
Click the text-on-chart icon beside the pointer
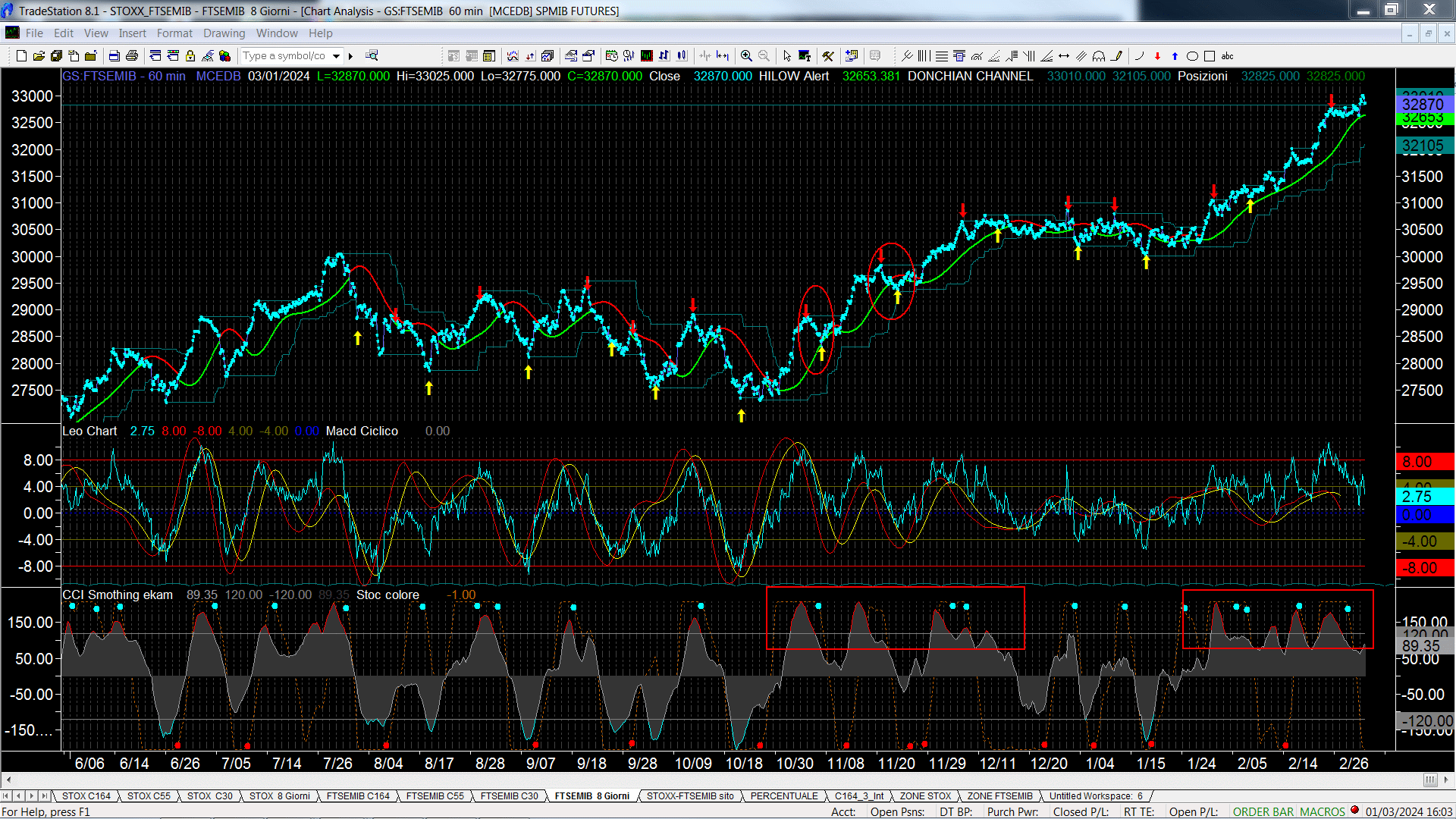click(805, 55)
